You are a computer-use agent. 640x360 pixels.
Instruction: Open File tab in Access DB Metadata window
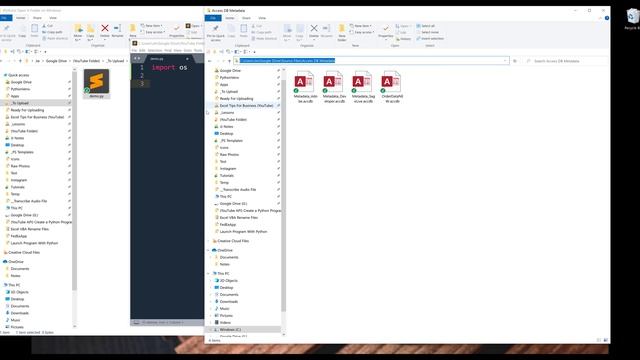click(213, 18)
